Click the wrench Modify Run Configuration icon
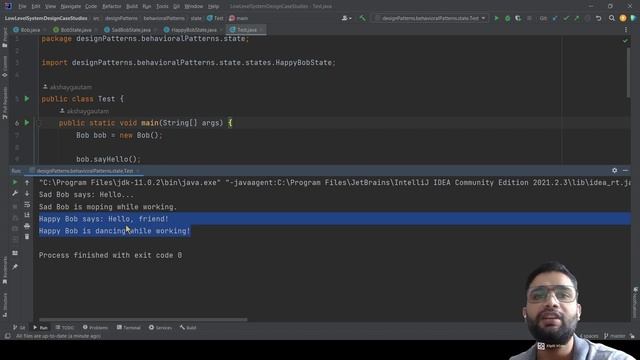 (x=15, y=193)
